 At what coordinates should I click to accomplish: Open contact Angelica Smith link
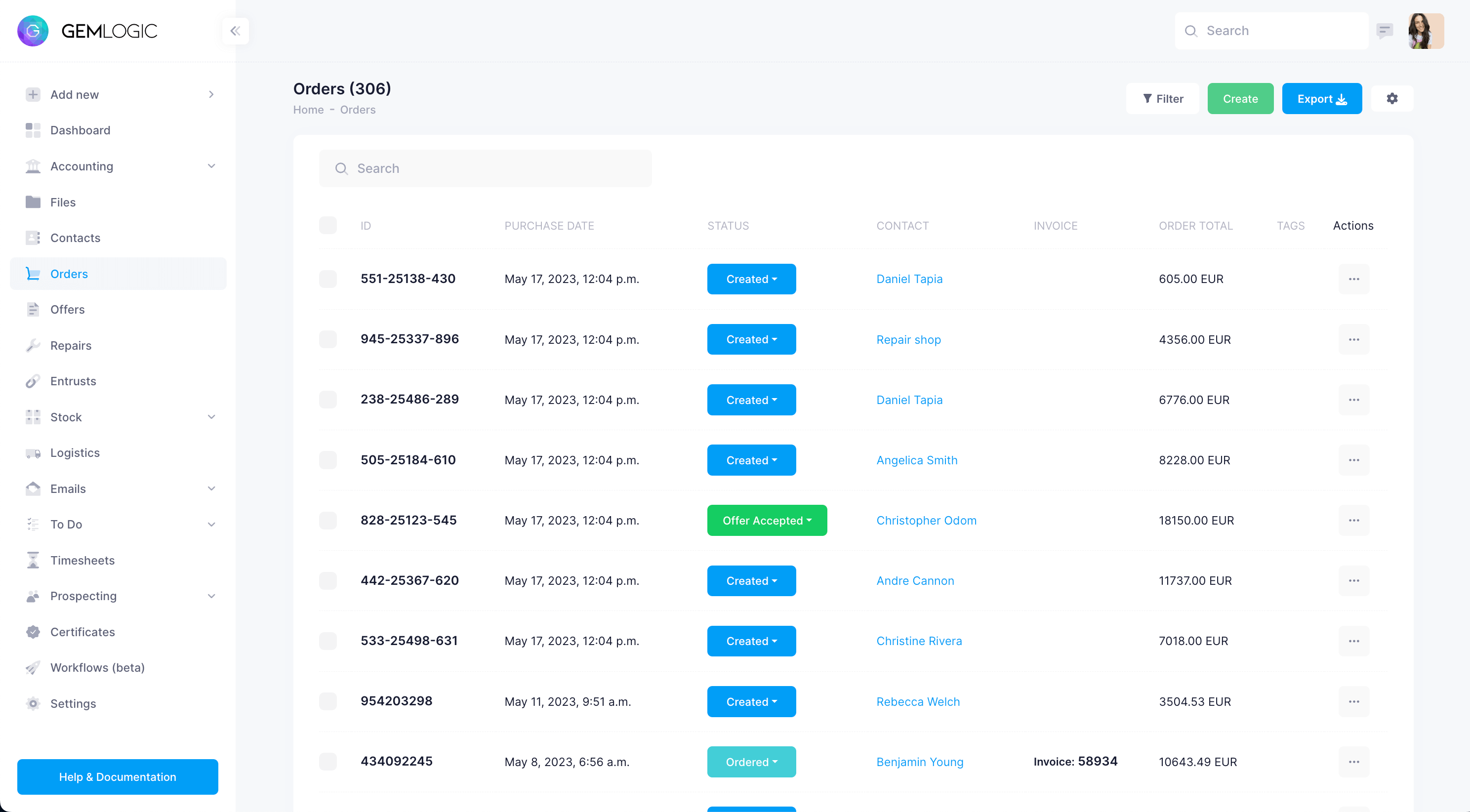916,460
